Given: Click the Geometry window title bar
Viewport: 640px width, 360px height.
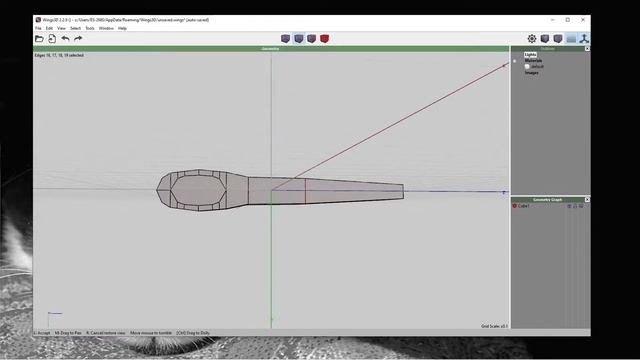Looking at the screenshot, I should click(271, 49).
